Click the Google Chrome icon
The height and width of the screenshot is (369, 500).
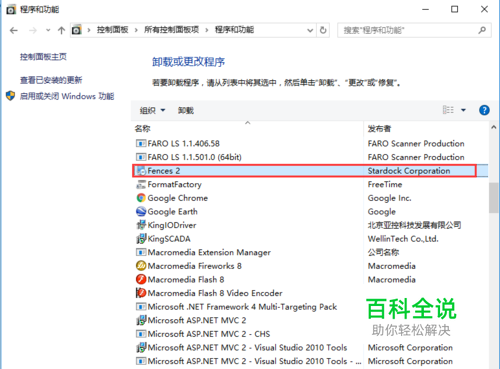(x=141, y=198)
